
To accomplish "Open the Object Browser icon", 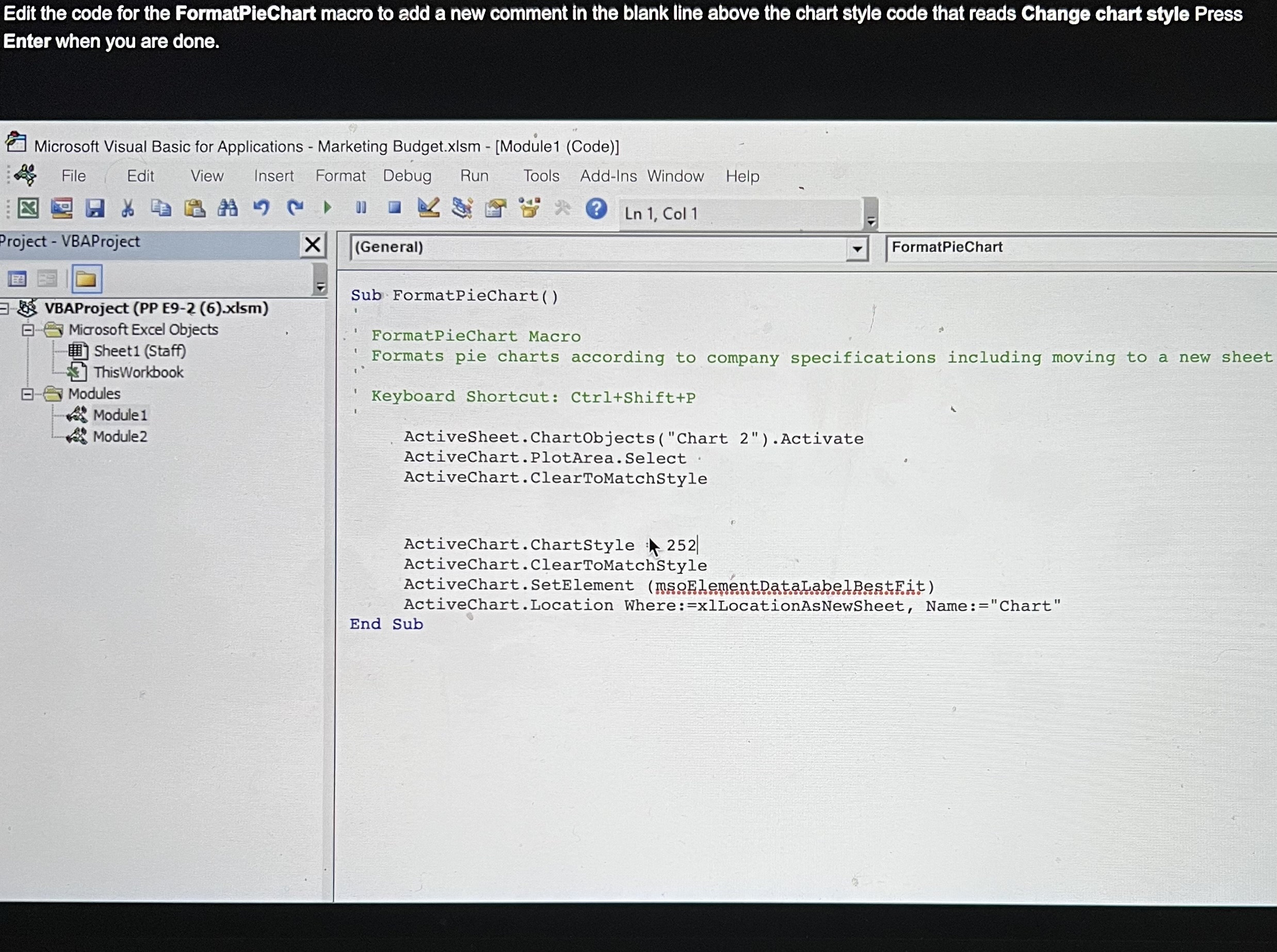I will pyautogui.click(x=529, y=208).
